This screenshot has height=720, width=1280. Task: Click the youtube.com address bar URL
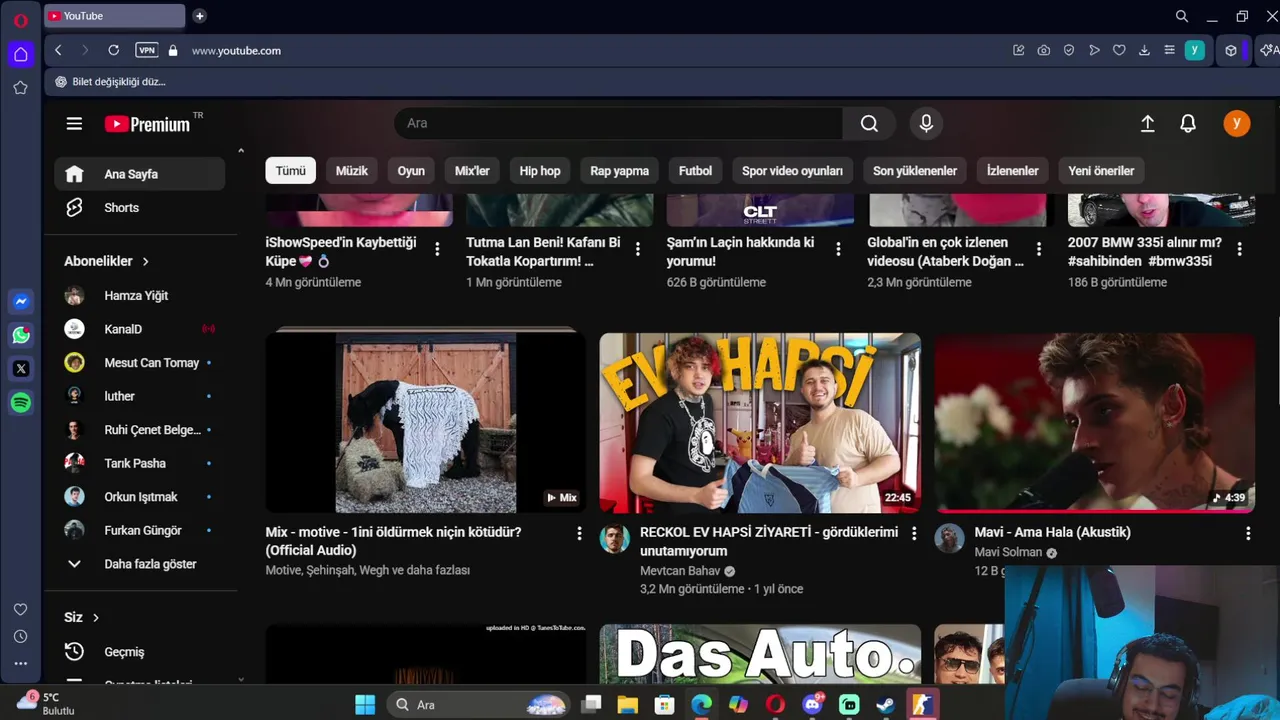pyautogui.click(x=236, y=50)
